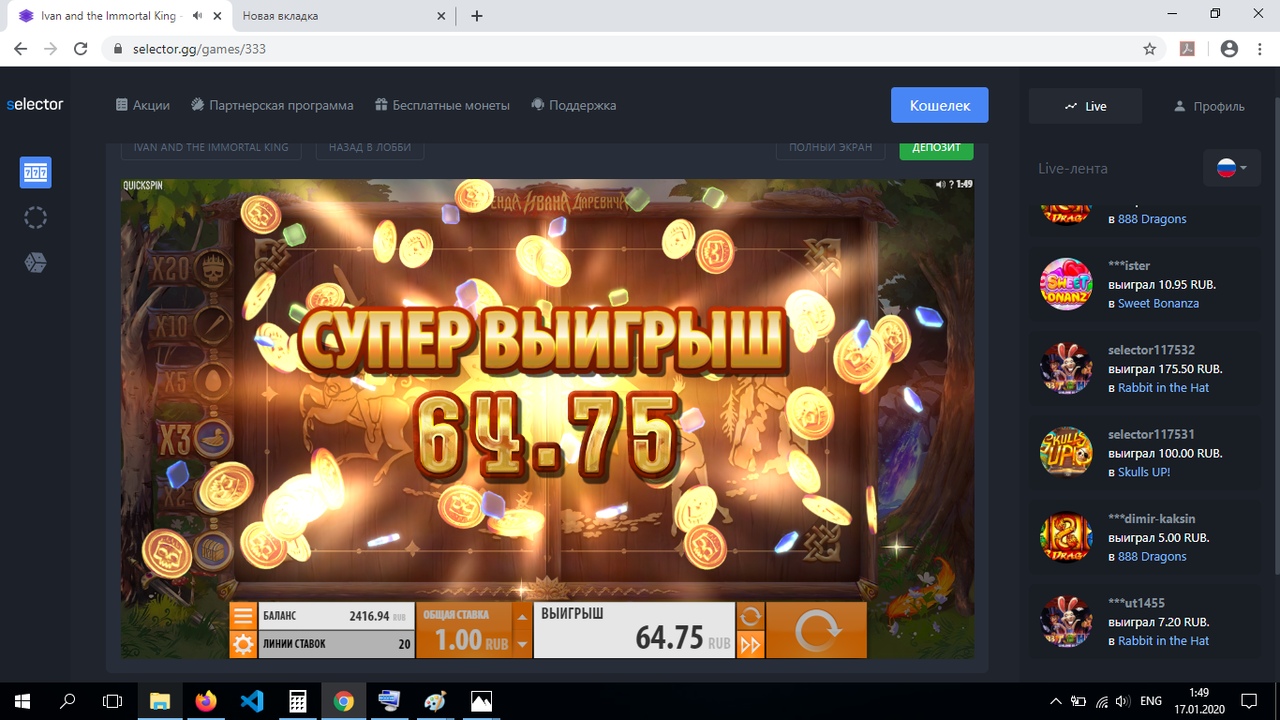The image size is (1280, 720).
Task: Open Paint from the taskbar
Action: pyautogui.click(x=436, y=701)
